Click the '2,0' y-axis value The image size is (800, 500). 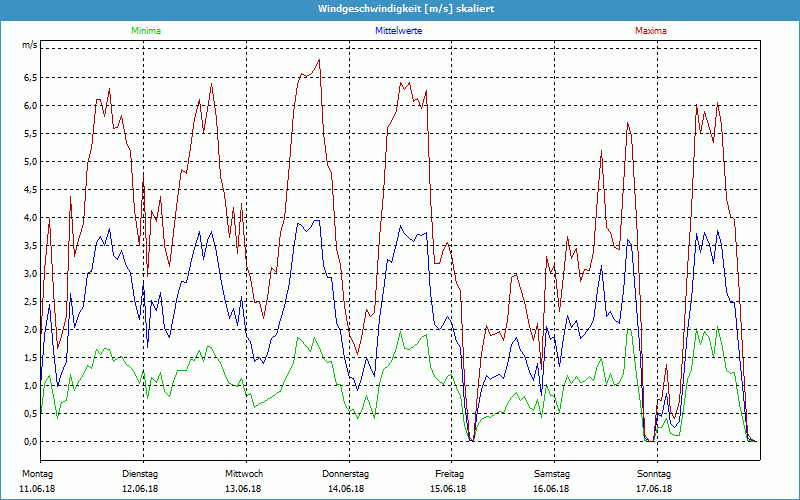tap(30, 330)
